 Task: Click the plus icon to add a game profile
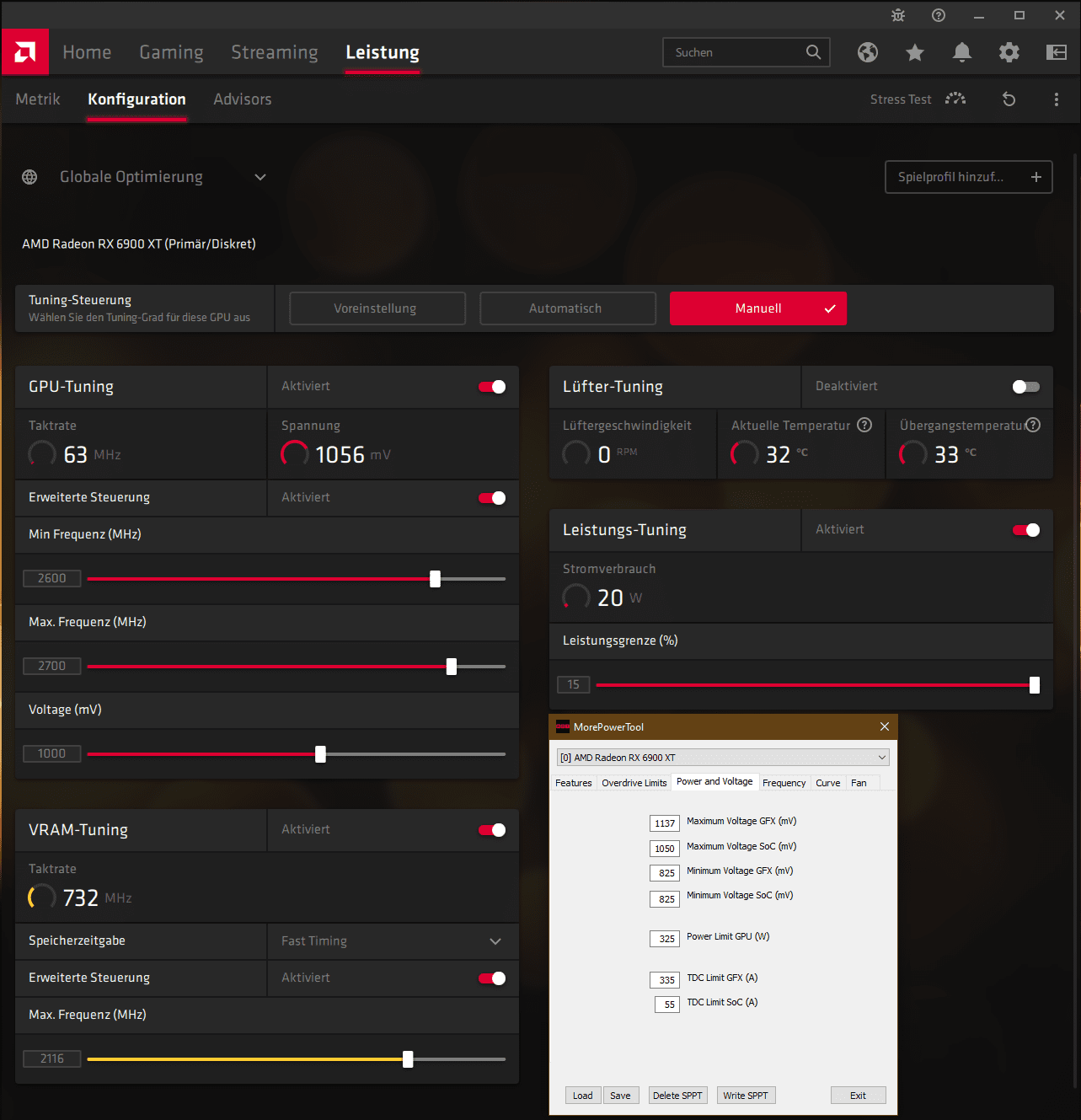[1036, 177]
